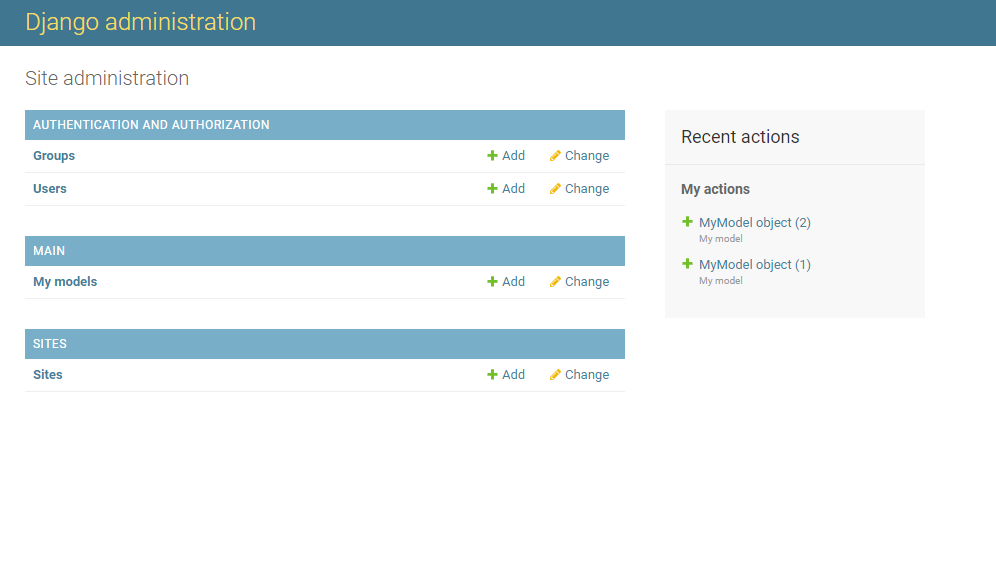The image size is (996, 564).
Task: Open the MAIN app section header
Action: [49, 251]
